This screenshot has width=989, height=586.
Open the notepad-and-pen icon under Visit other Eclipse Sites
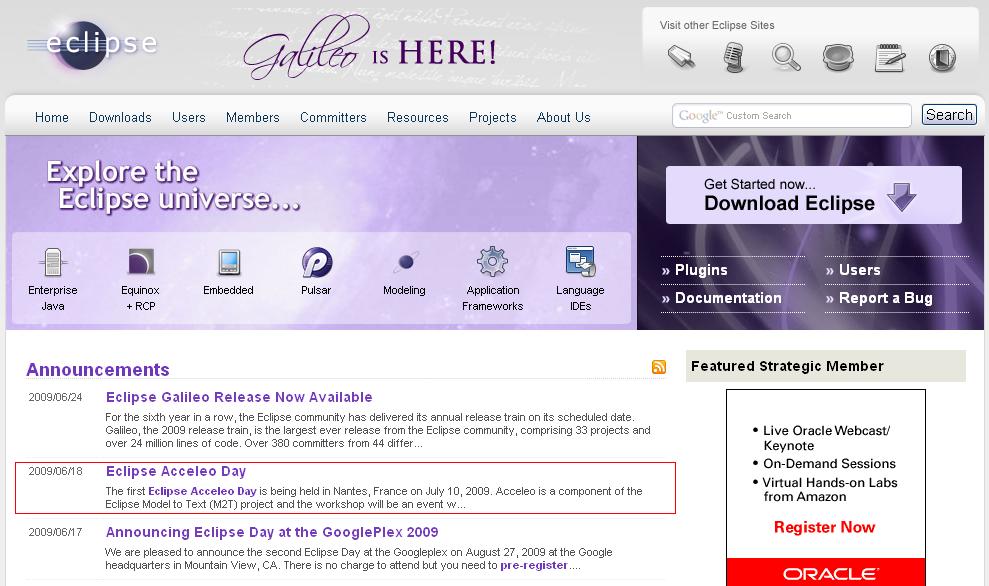point(889,58)
